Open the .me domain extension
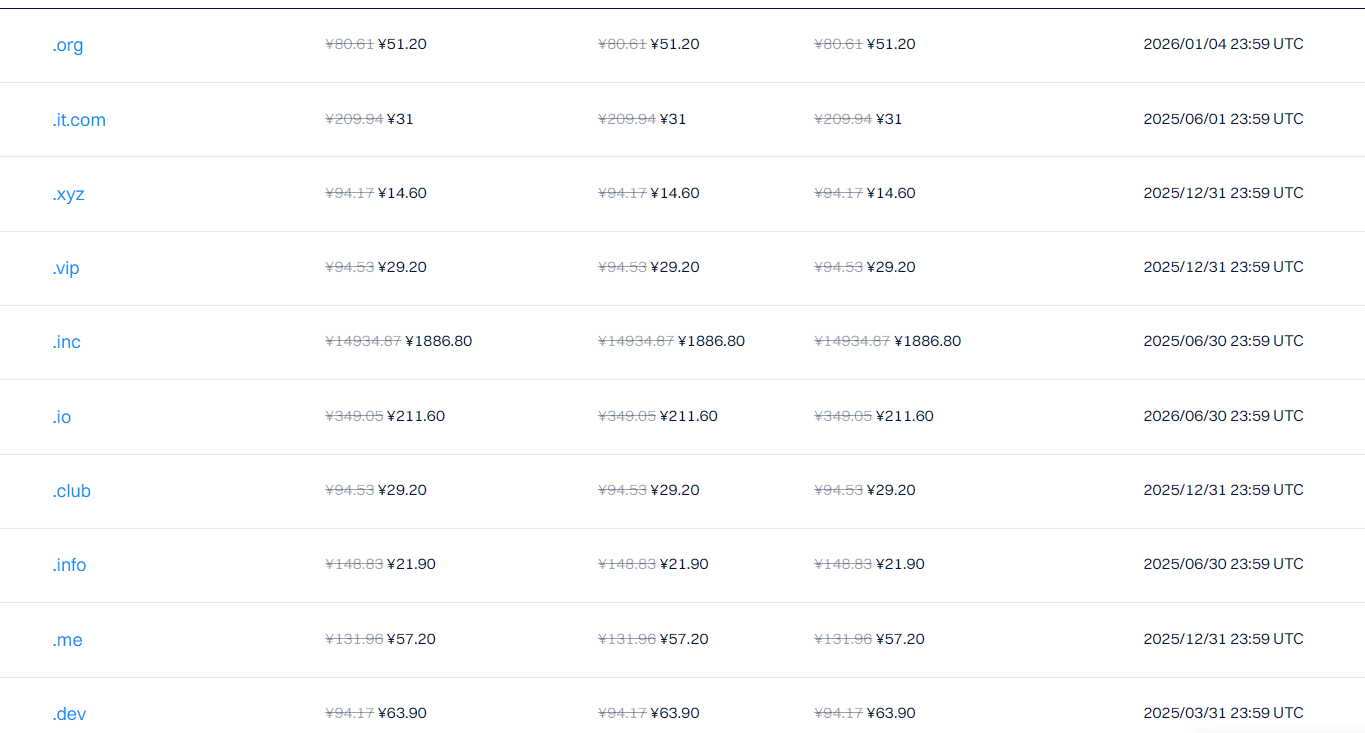This screenshot has width=1365, height=733. pos(68,640)
